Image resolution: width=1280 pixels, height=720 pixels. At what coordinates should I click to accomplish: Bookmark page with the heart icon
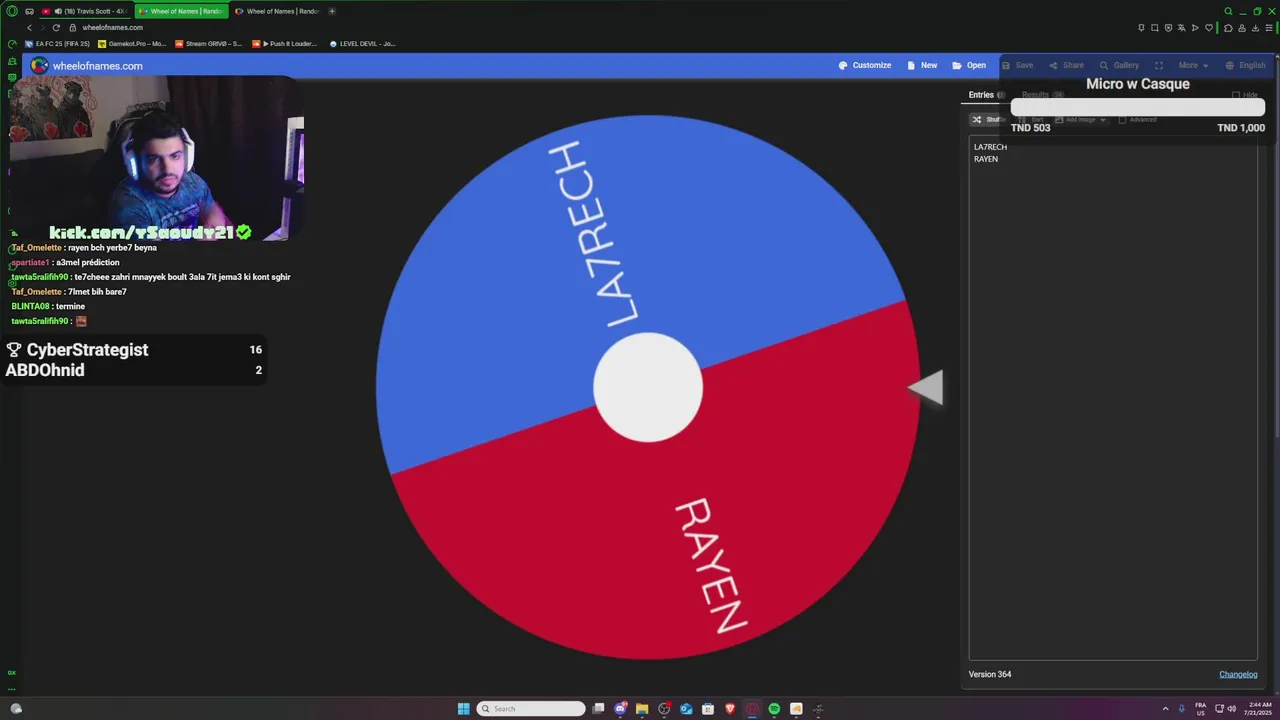point(1209,27)
